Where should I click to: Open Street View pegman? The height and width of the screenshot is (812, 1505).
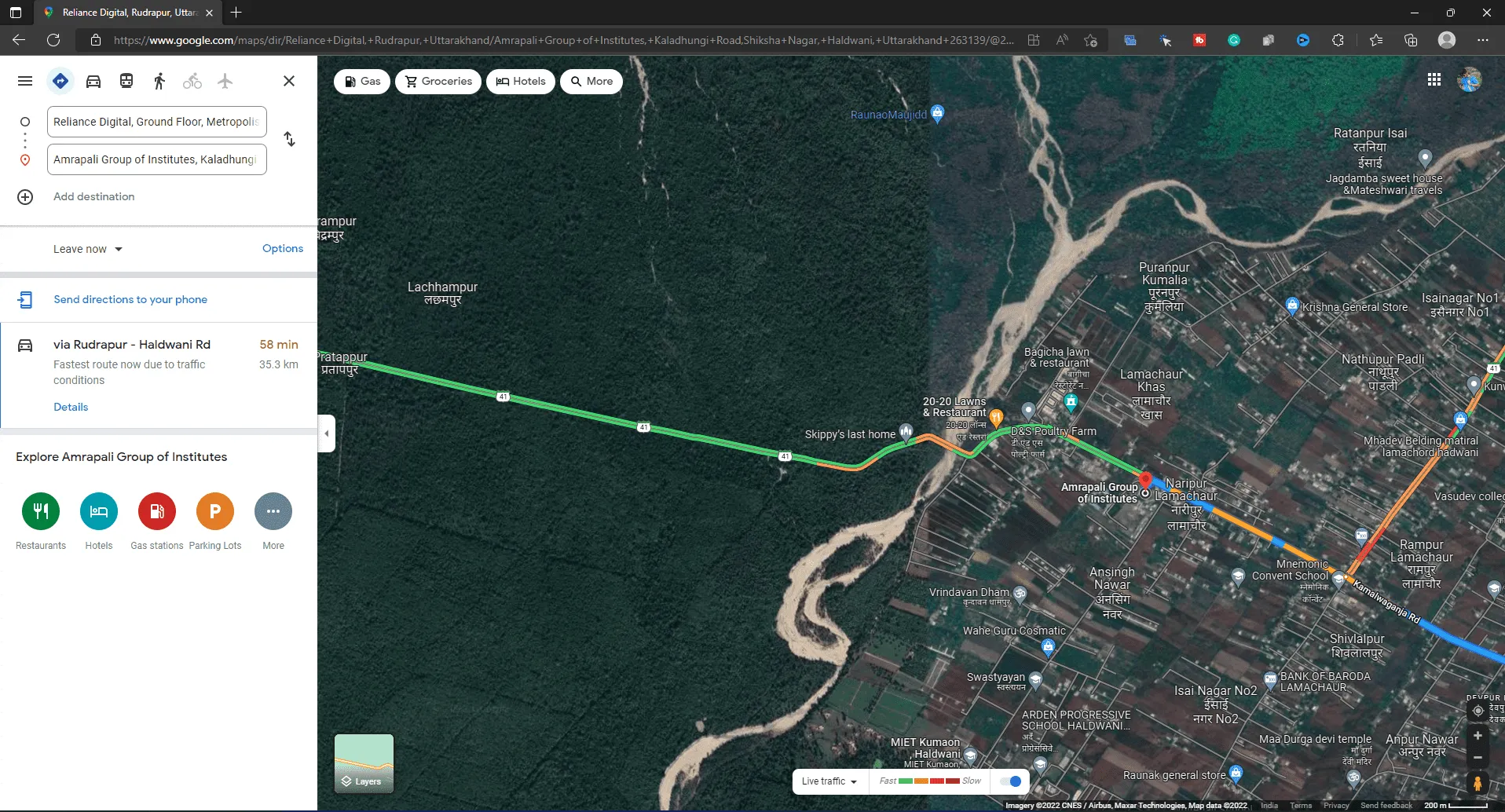pos(1478,783)
